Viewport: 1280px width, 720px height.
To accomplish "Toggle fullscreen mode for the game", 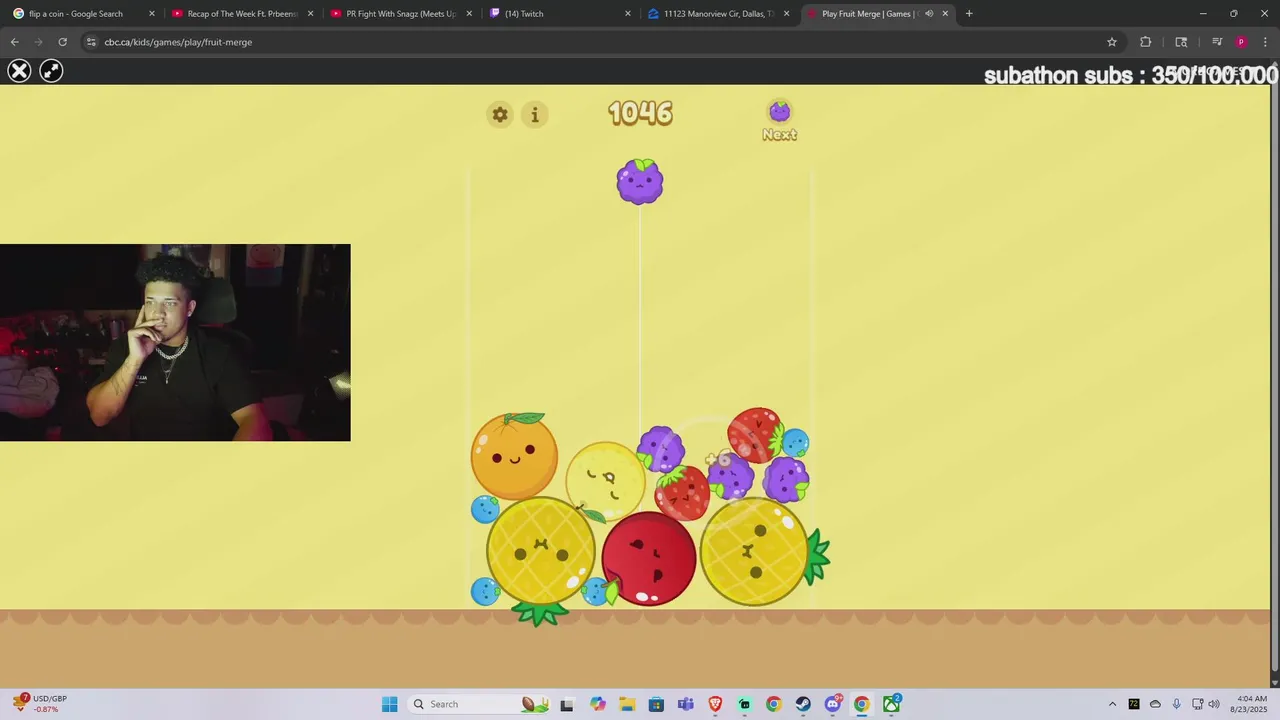I will [51, 71].
